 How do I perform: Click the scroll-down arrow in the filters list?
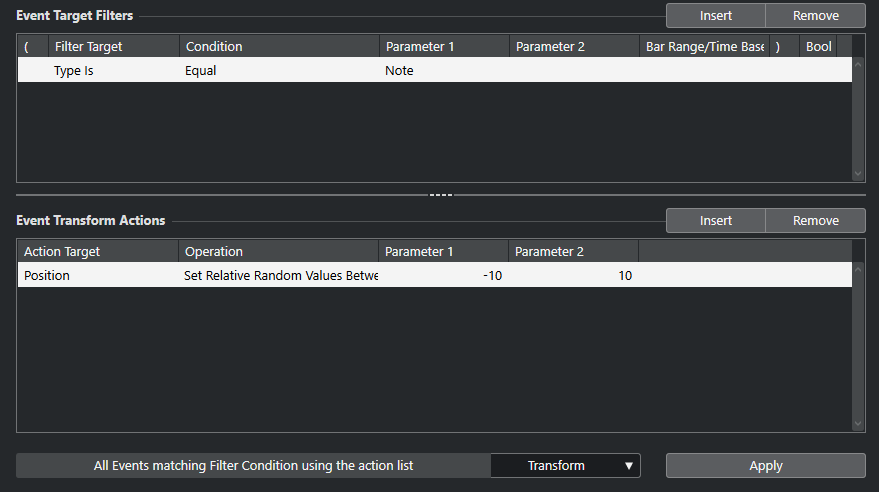(858, 174)
